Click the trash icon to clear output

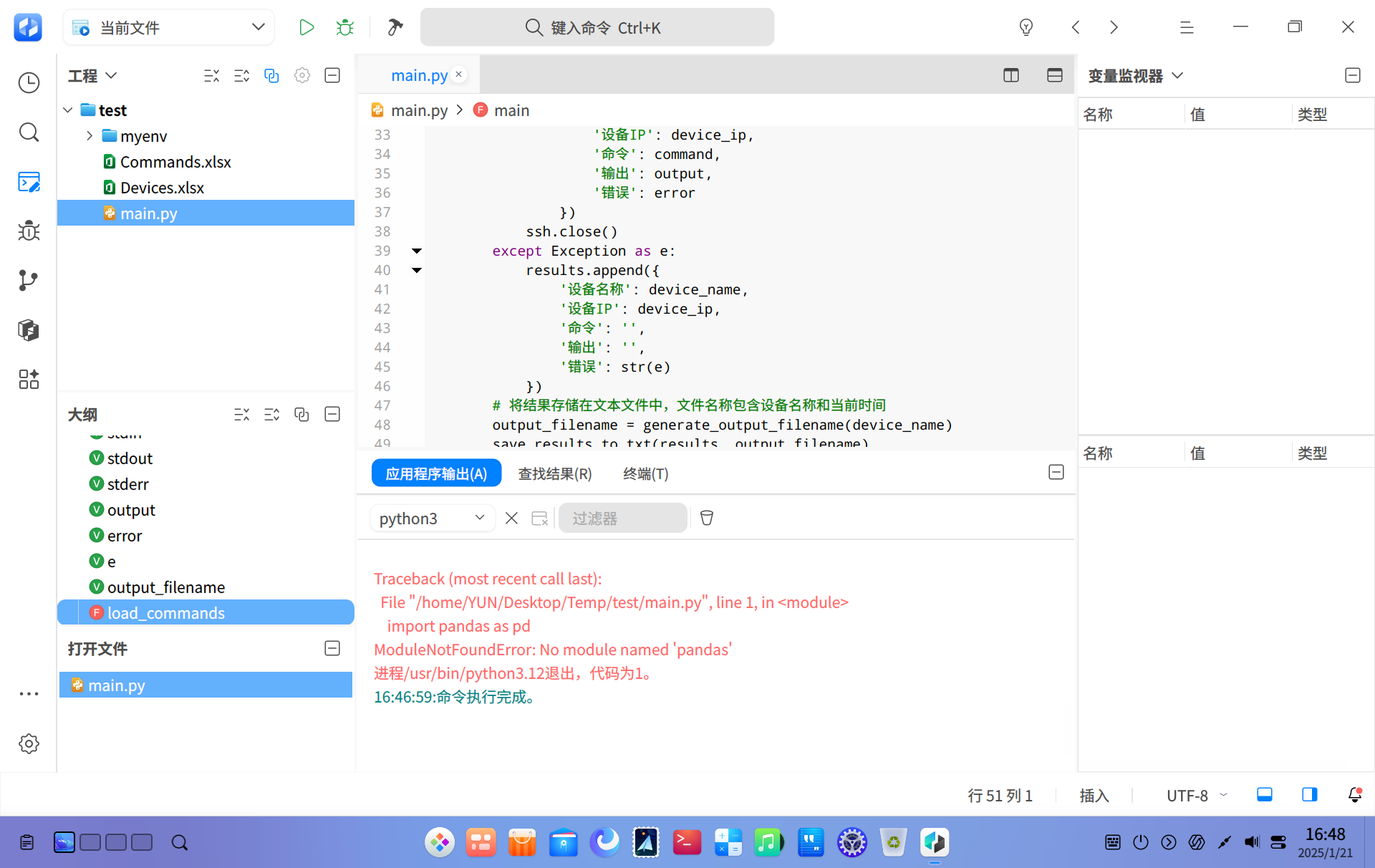tap(707, 518)
